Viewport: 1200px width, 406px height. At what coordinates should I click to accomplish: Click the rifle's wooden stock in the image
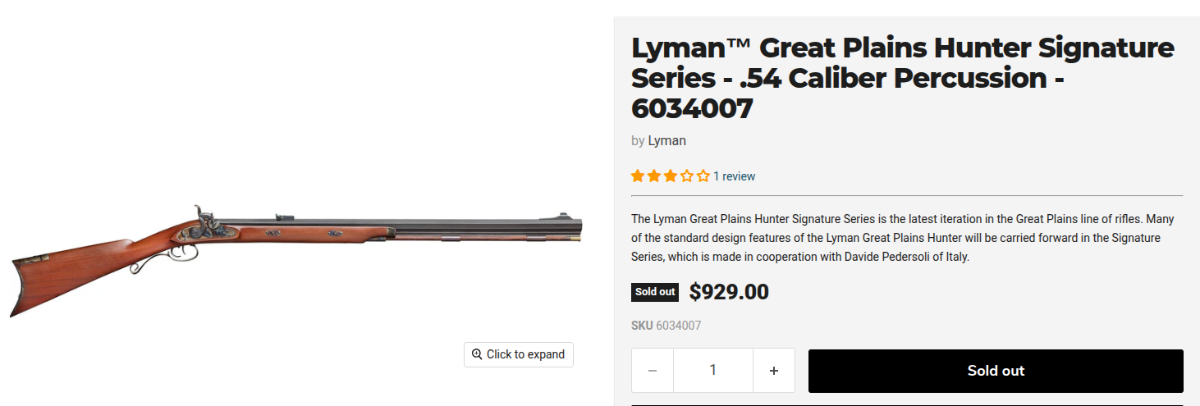pyautogui.click(x=90, y=265)
